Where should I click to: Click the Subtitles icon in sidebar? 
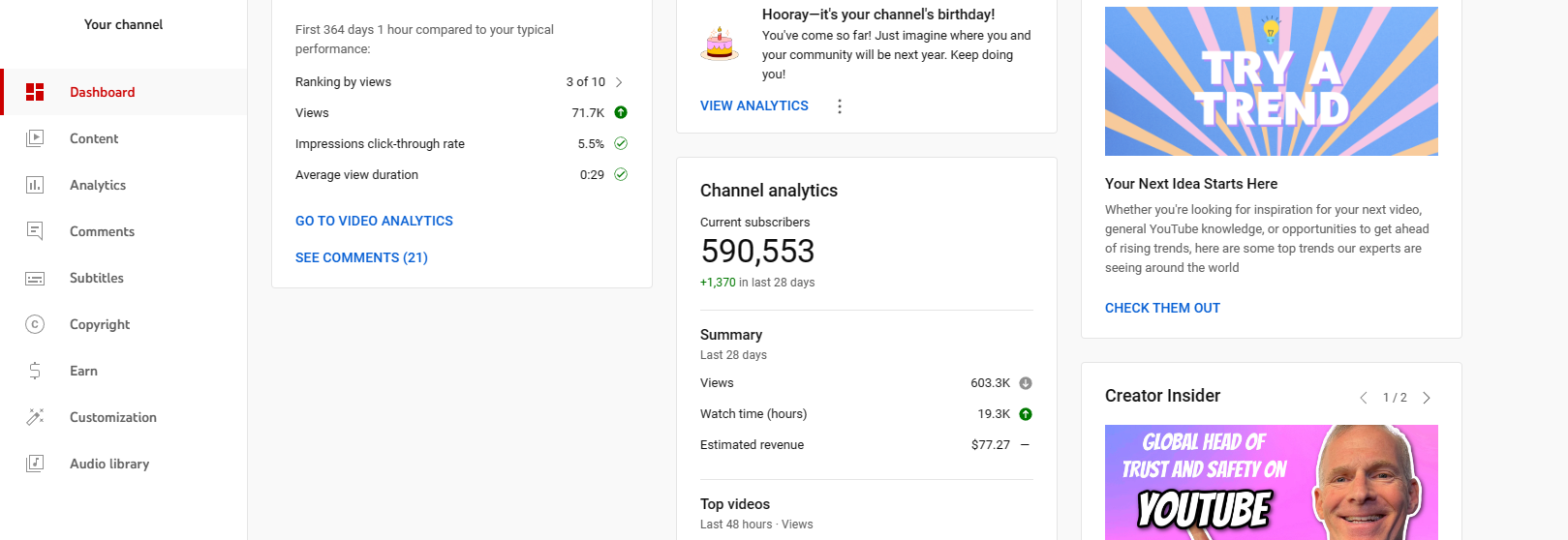[35, 279]
